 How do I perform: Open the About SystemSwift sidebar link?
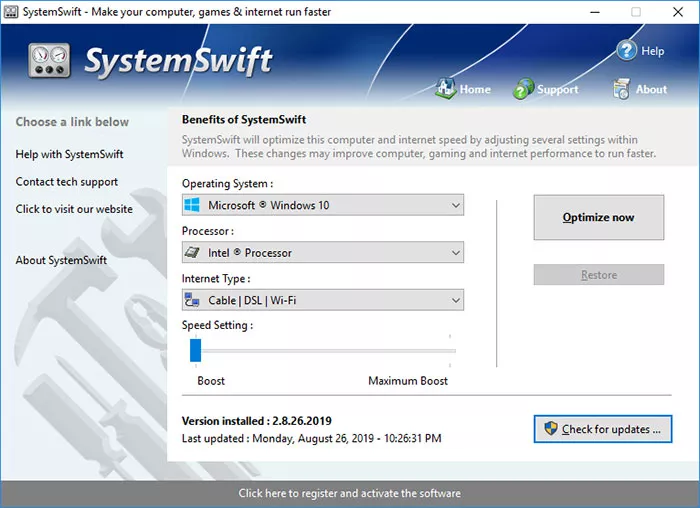pos(61,260)
